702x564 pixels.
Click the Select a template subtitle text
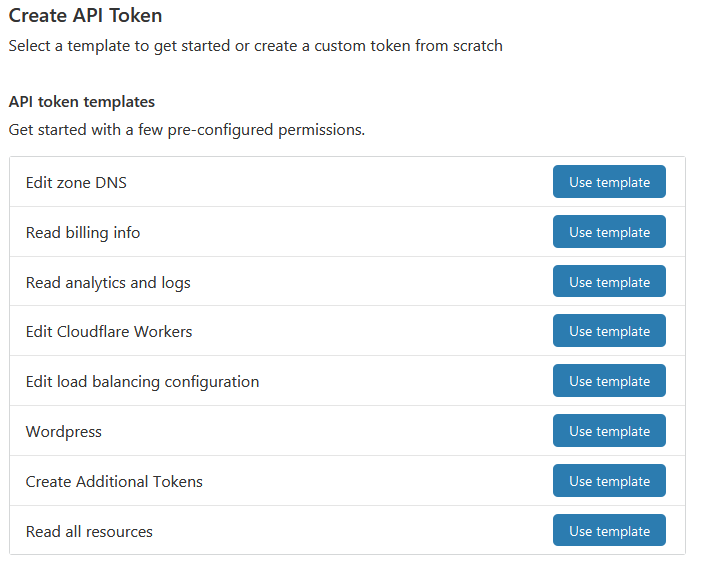[255, 46]
